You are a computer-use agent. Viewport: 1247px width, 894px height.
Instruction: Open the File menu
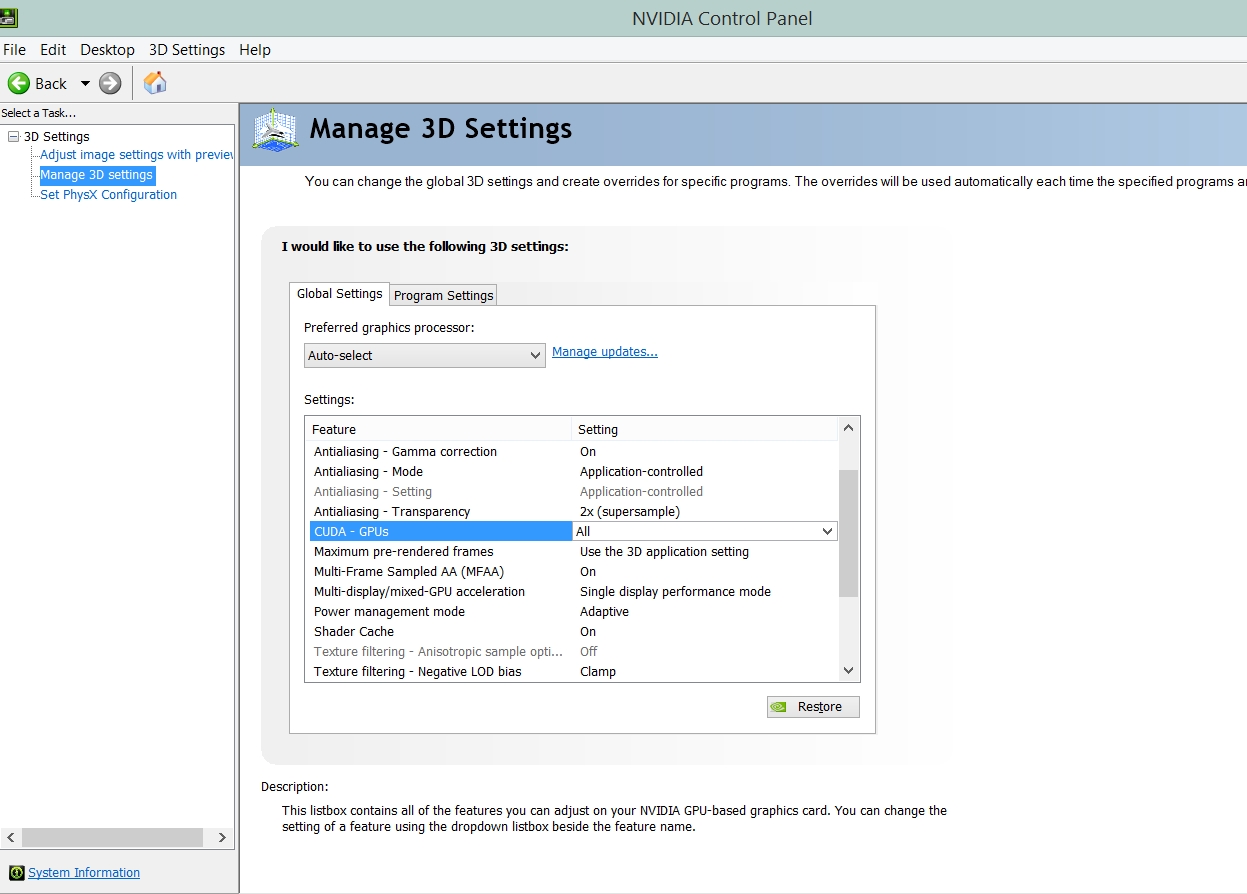point(14,50)
